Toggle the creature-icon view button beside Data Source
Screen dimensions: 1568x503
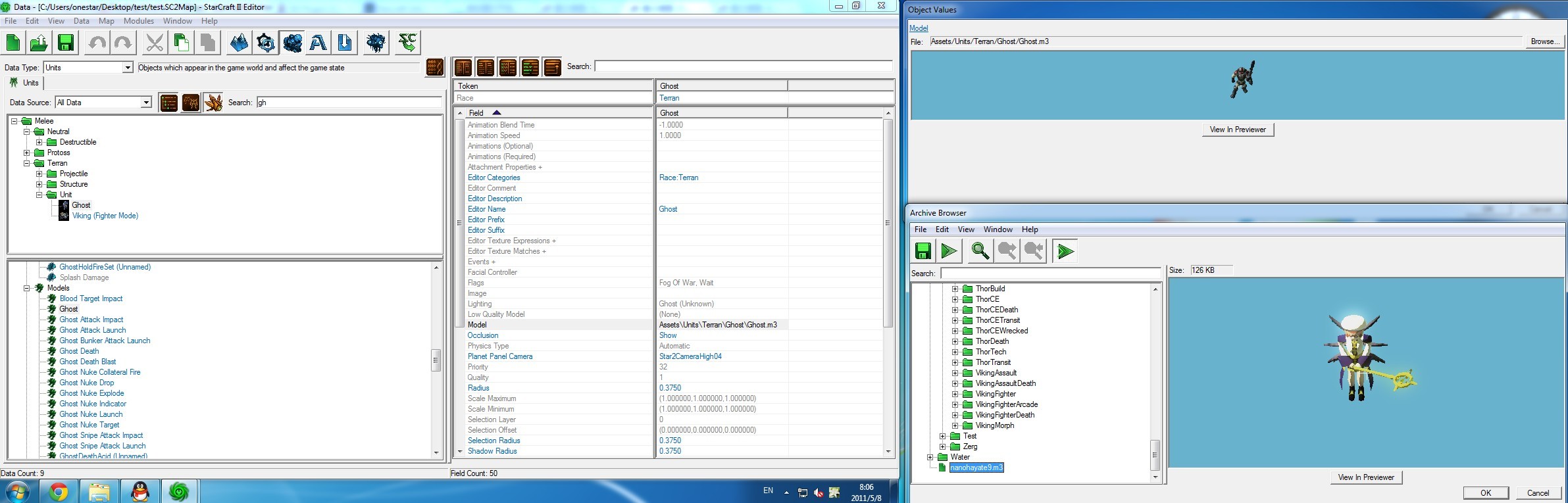[191, 103]
